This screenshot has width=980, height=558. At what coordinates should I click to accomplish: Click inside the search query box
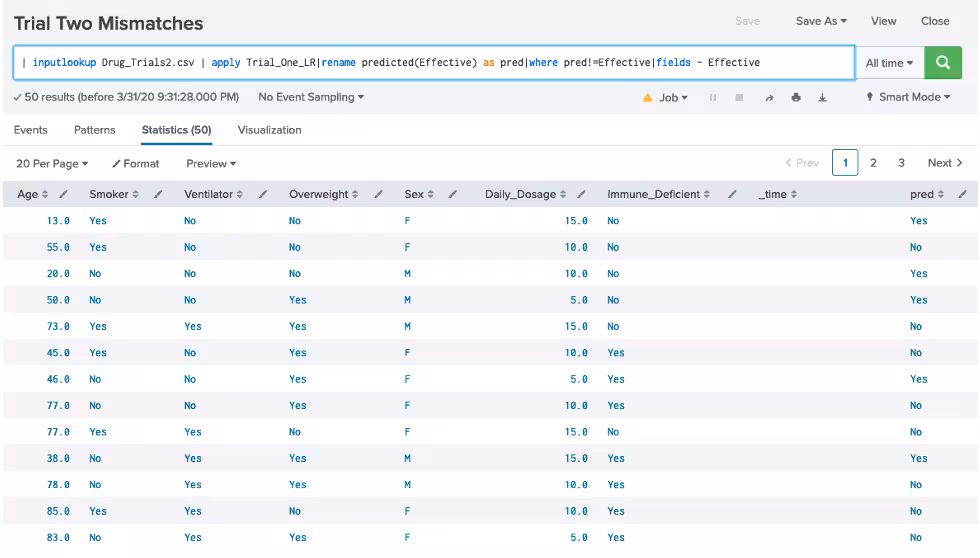coord(430,62)
